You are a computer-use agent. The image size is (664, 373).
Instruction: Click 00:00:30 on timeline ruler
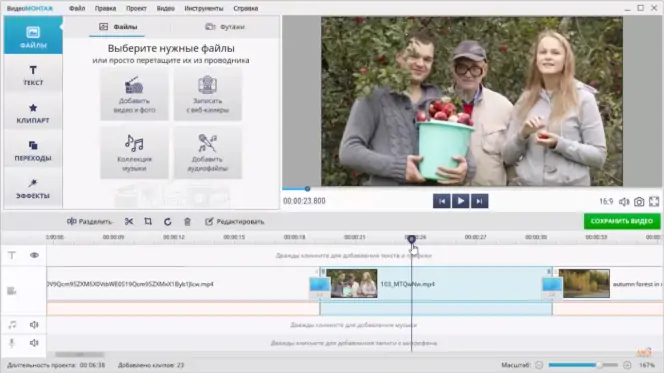coord(536,237)
